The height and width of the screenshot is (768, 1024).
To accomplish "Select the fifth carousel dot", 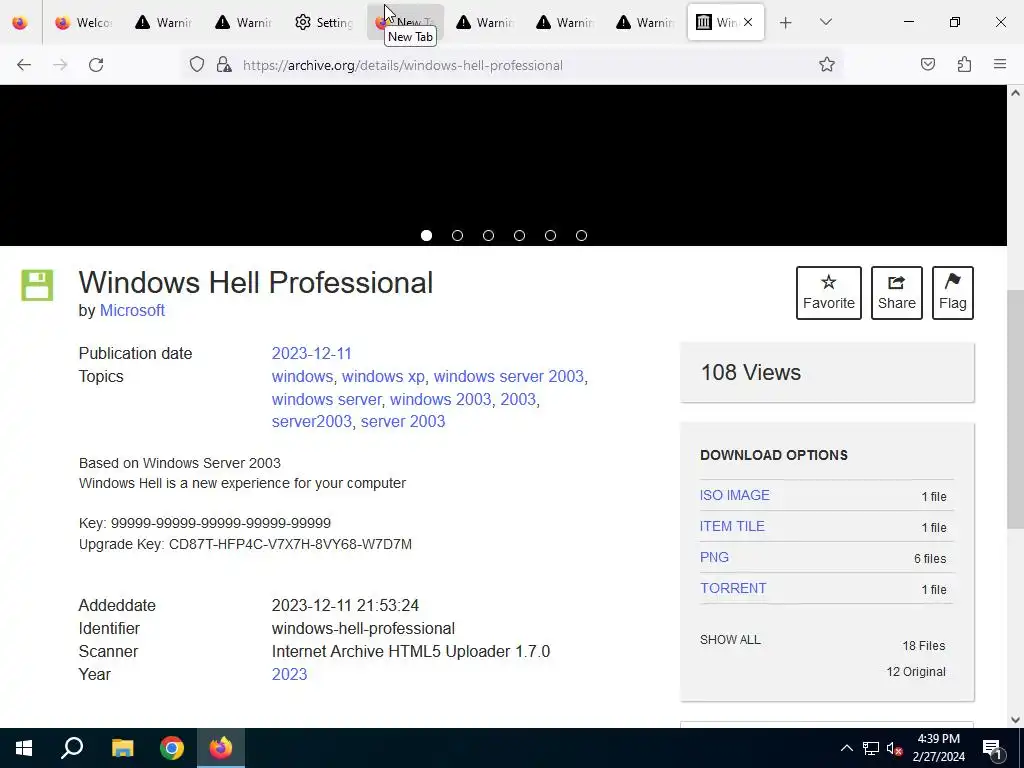I will (551, 235).
